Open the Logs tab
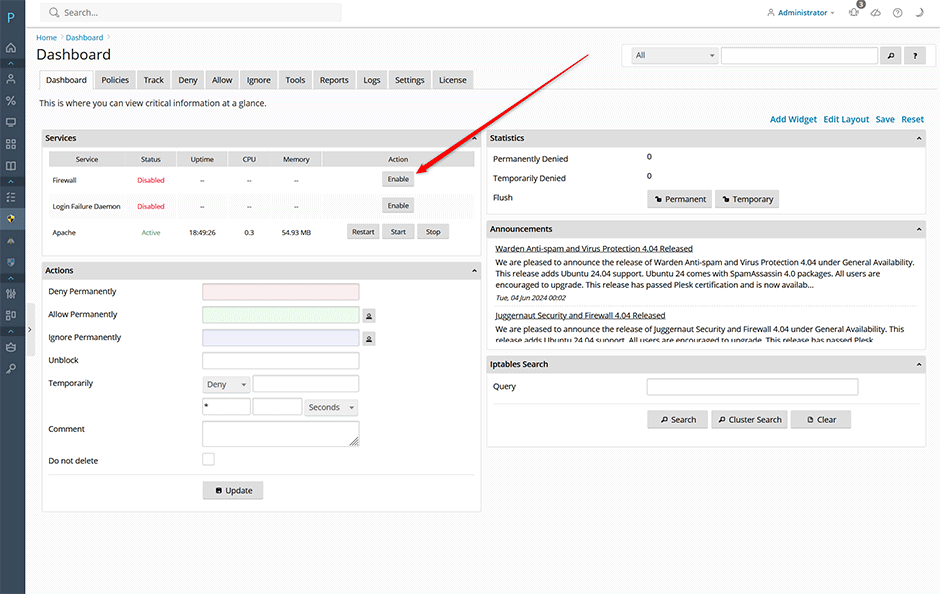This screenshot has height=594, width=940. tap(372, 80)
